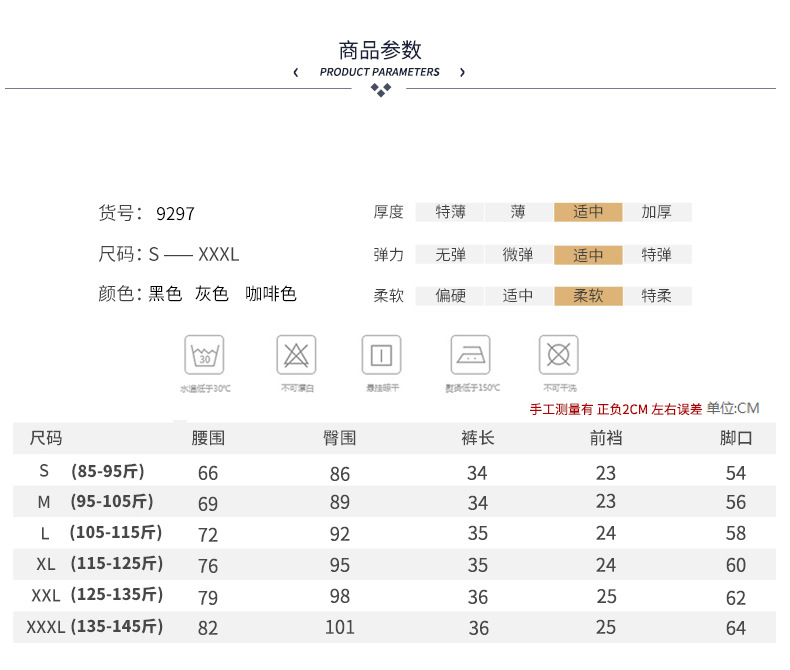
Task: Click the left chevron beside PRODUCT PARAMETERS
Action: coord(296,72)
